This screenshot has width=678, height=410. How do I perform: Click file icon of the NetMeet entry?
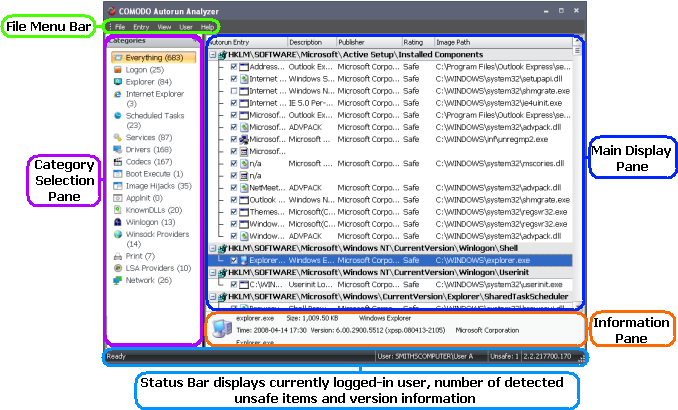[x=244, y=188]
